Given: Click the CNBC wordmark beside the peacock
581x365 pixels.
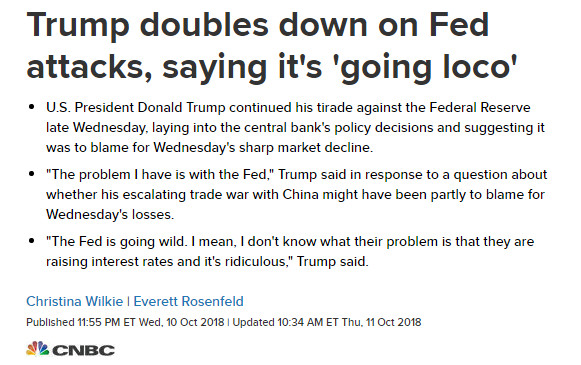Looking at the screenshot, I should click(84, 351).
